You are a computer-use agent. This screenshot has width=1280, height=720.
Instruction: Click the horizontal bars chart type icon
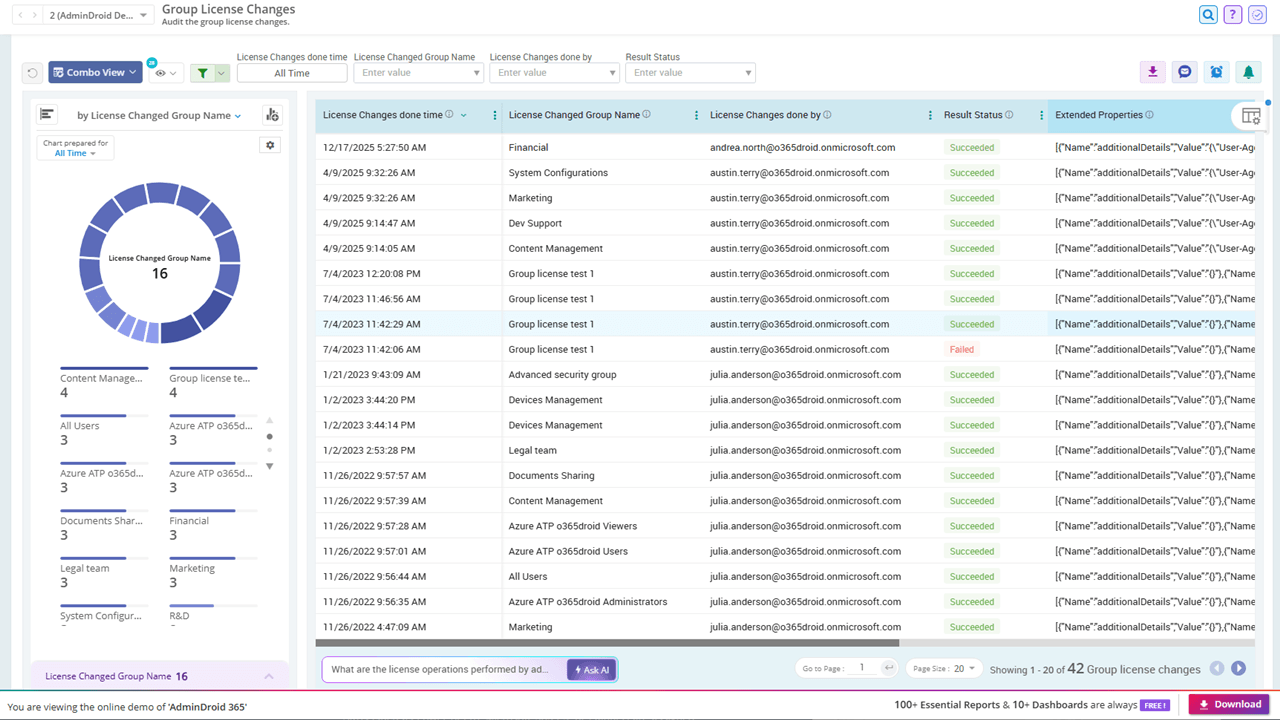pyautogui.click(x=47, y=115)
